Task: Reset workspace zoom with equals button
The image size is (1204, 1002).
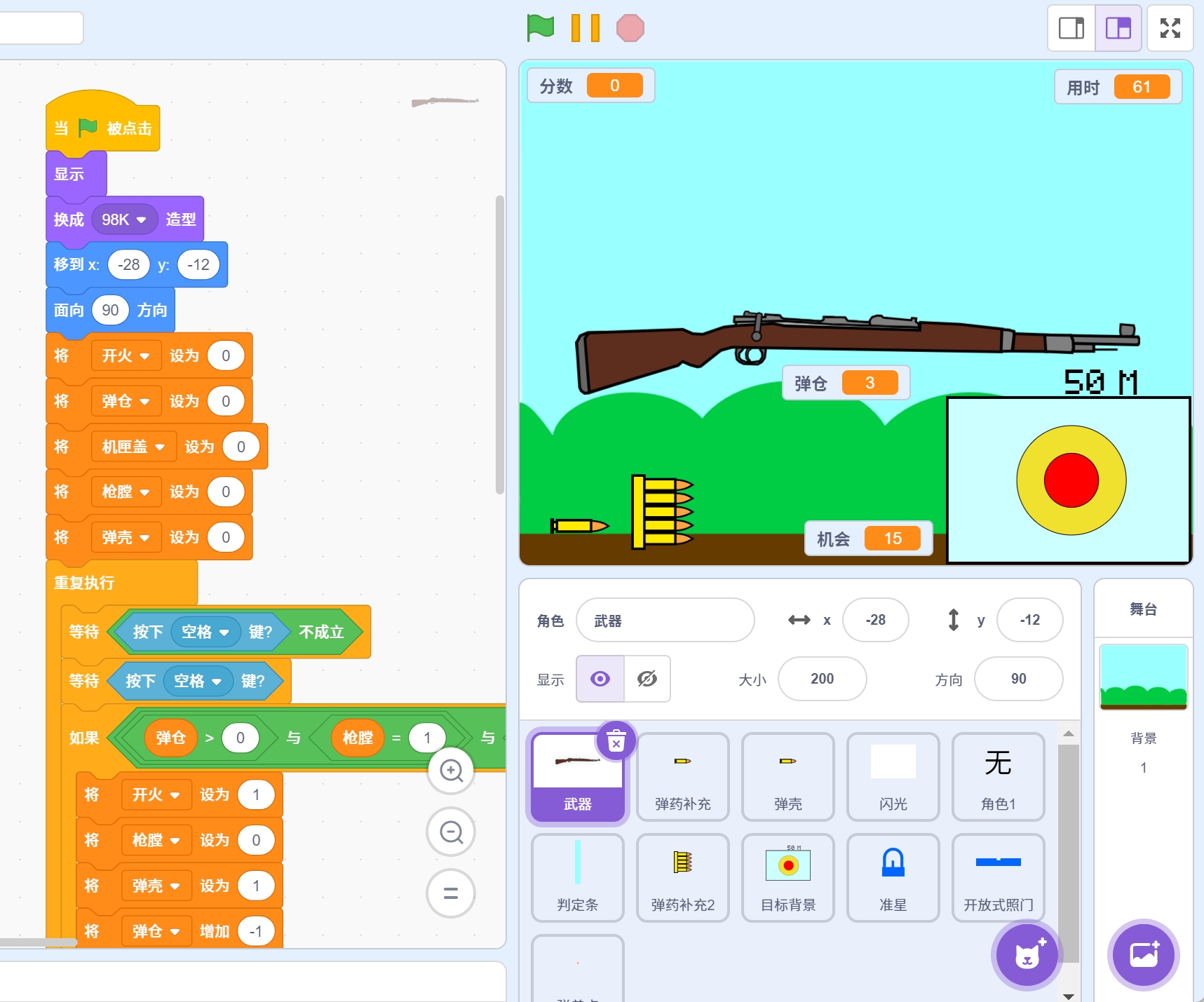Action: 451,893
